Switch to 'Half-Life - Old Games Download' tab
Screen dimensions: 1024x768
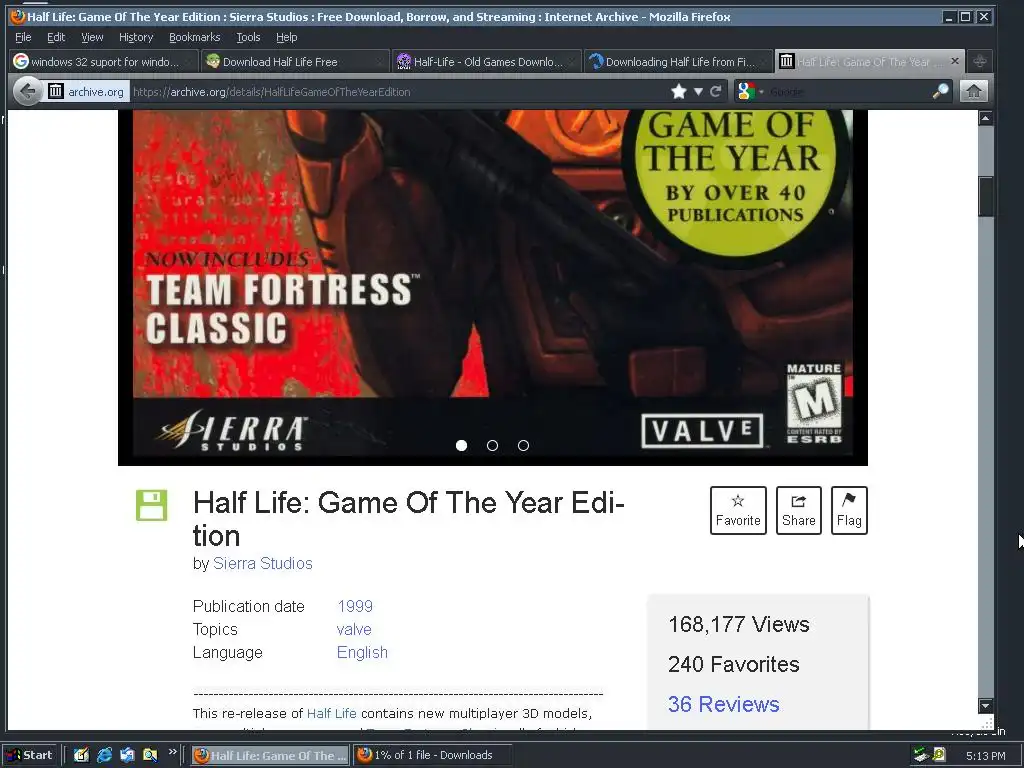click(x=487, y=61)
